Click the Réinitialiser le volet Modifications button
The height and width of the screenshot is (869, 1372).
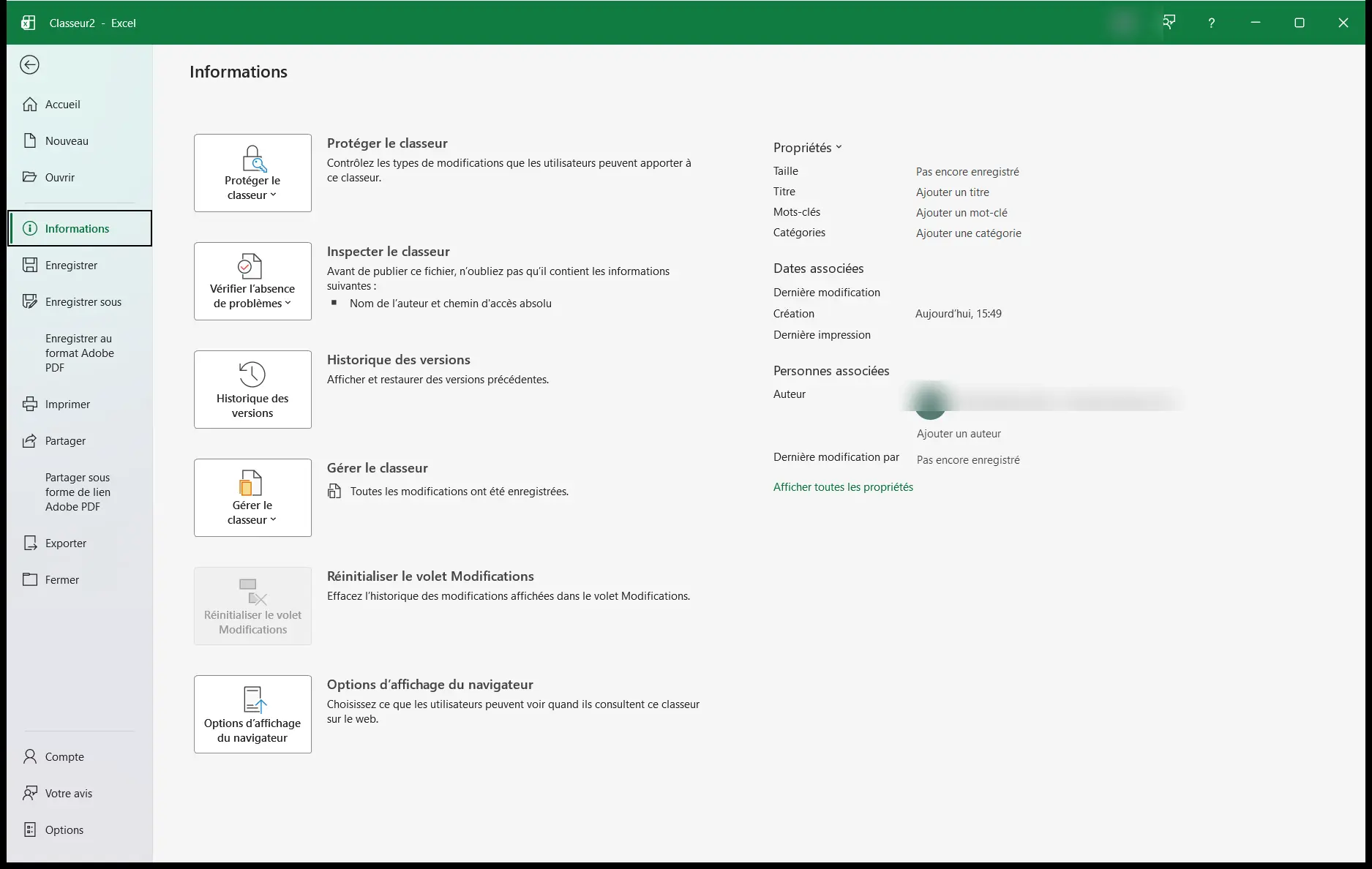(x=252, y=606)
